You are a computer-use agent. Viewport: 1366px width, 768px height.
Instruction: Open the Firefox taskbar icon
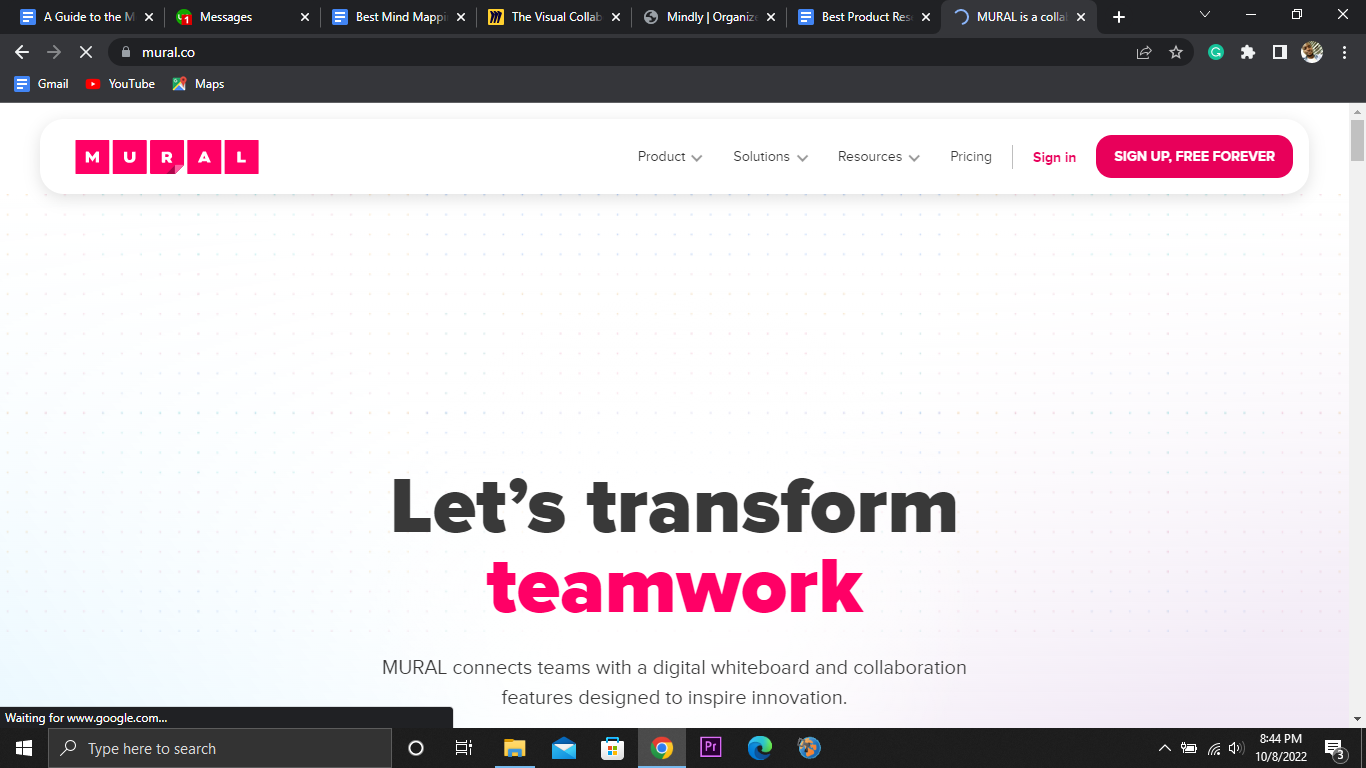(809, 748)
